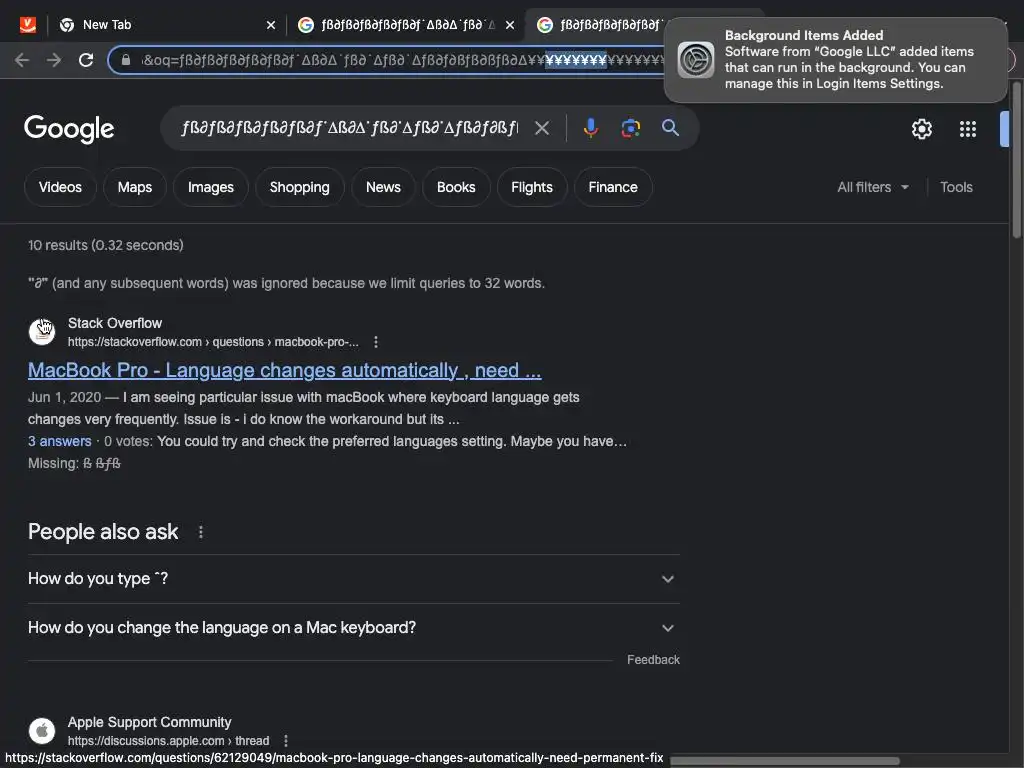
Task: Click the discussions.apple.com thread URL
Action: click(168, 741)
